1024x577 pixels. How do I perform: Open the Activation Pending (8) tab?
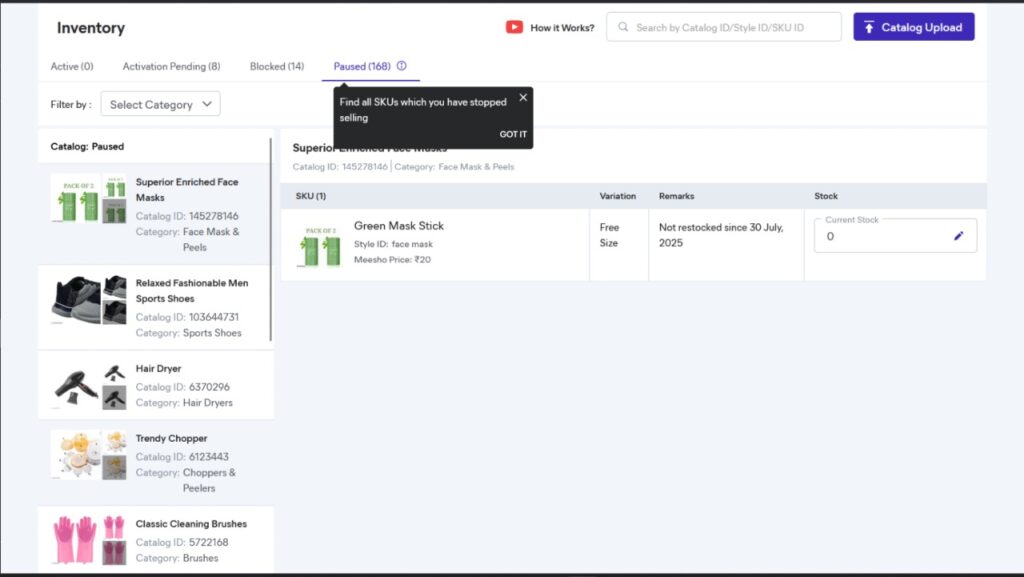(x=171, y=66)
